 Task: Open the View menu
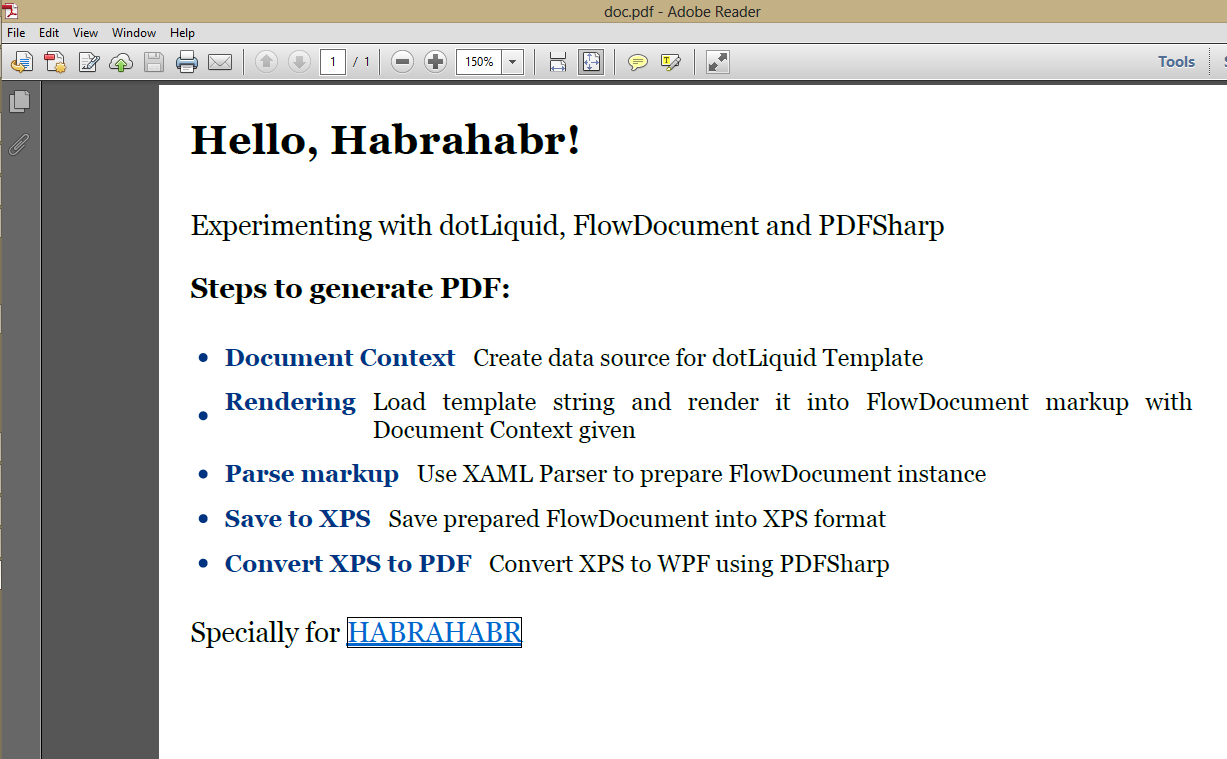click(85, 32)
